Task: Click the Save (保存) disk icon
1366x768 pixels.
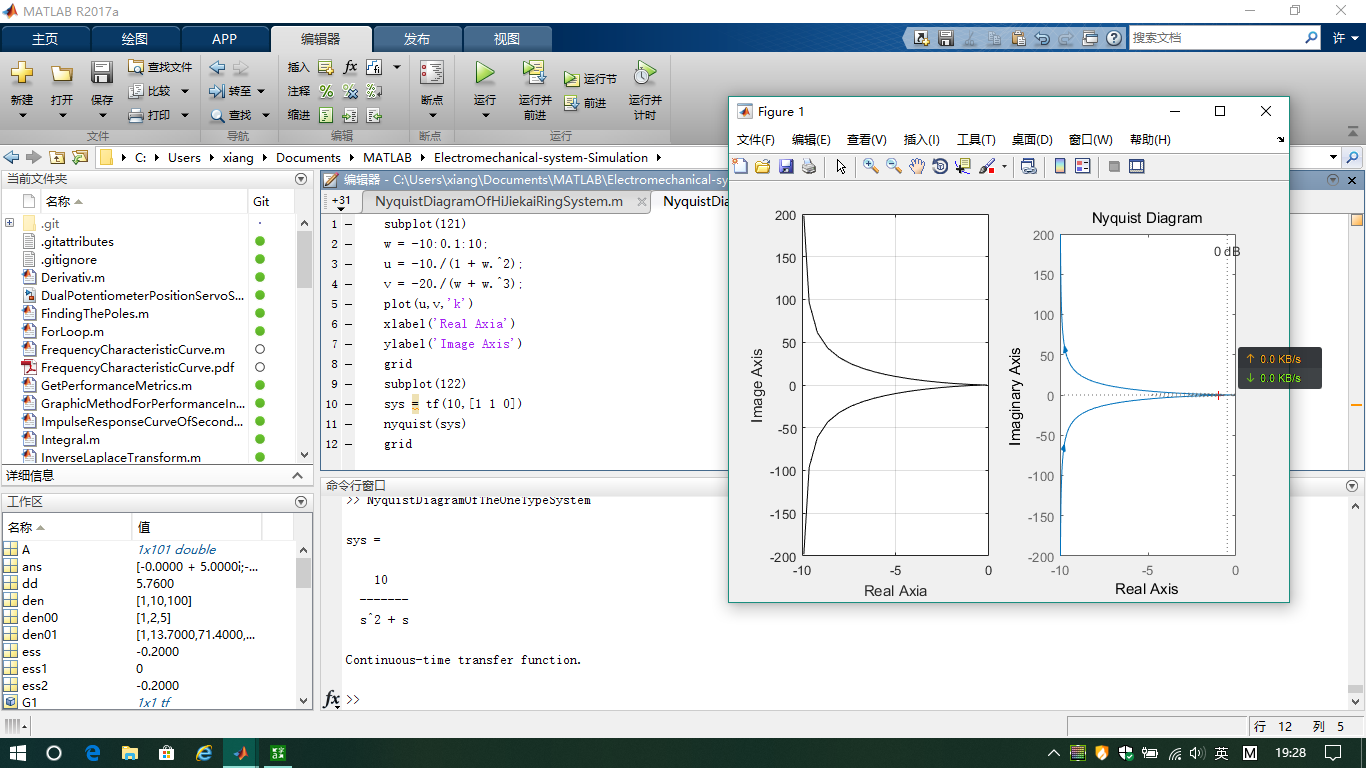Action: click(102, 73)
